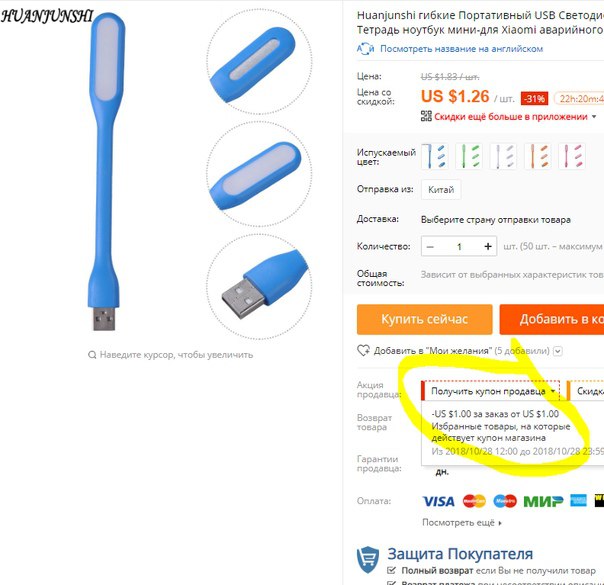The image size is (604, 585).
Task: Click the translate icon beside English title link
Action: (x=365, y=49)
